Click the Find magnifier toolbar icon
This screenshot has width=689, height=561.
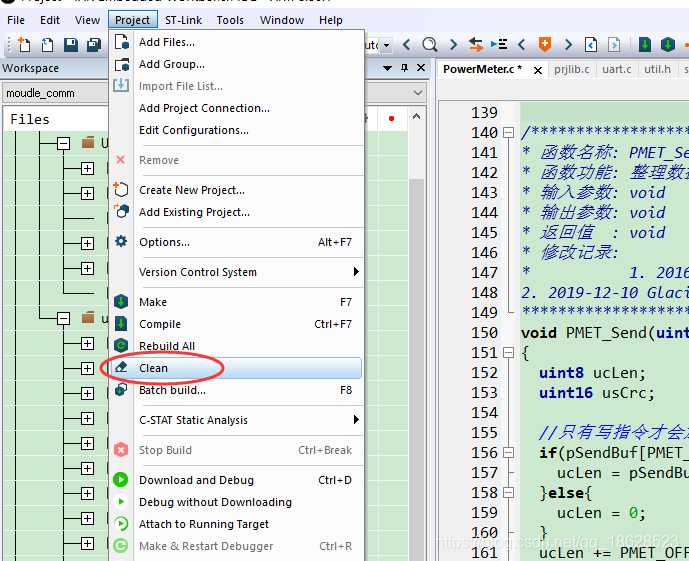[430, 44]
